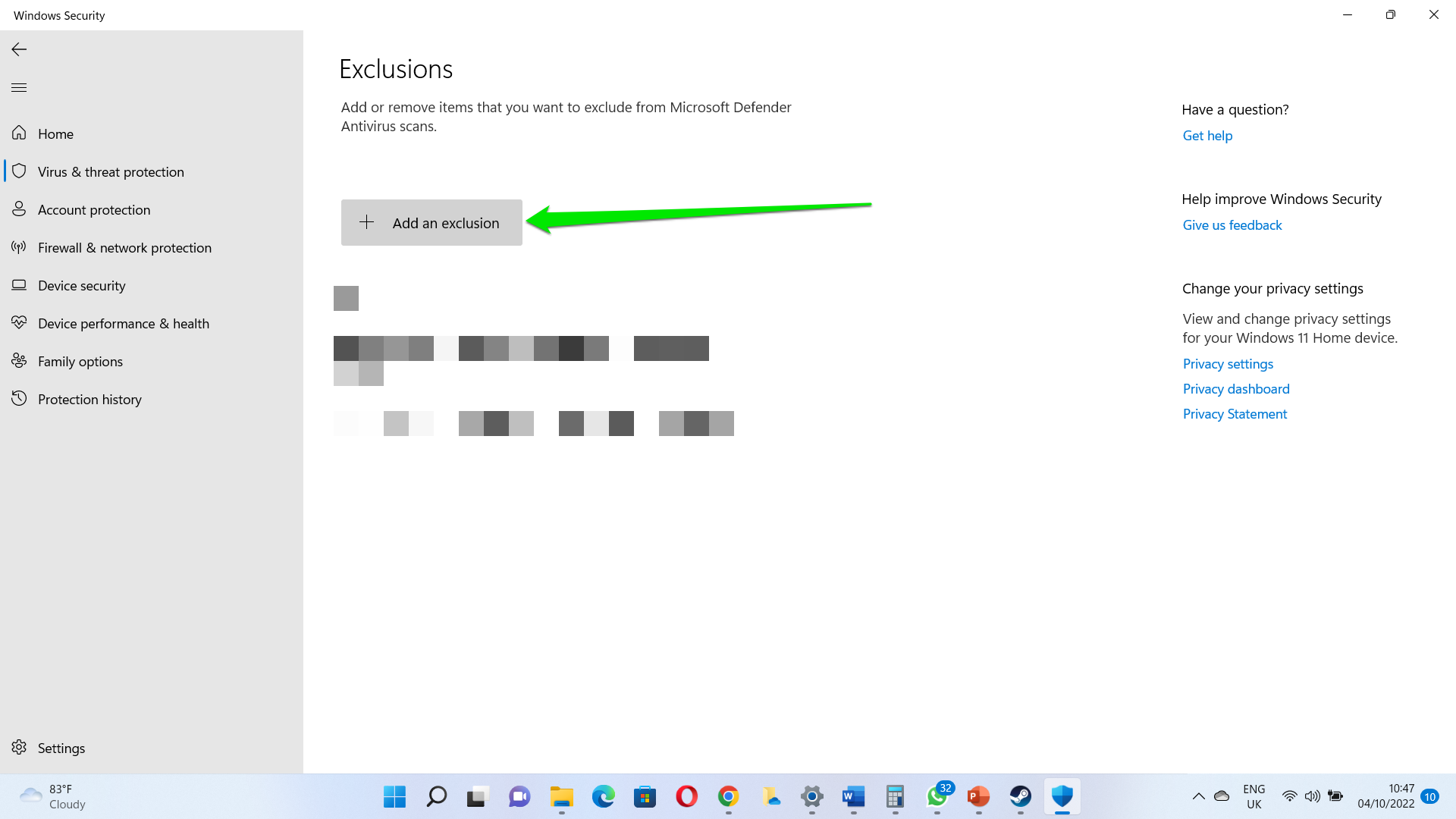Viewport: 1456px width, 819px height.
Task: Click Device security sidebar item
Action: click(81, 285)
